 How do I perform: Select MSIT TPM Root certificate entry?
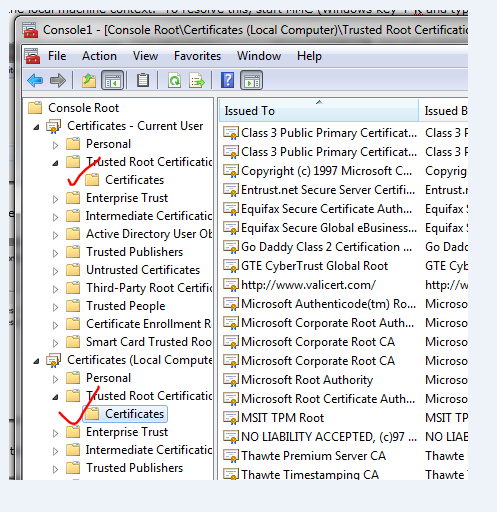tap(283, 418)
